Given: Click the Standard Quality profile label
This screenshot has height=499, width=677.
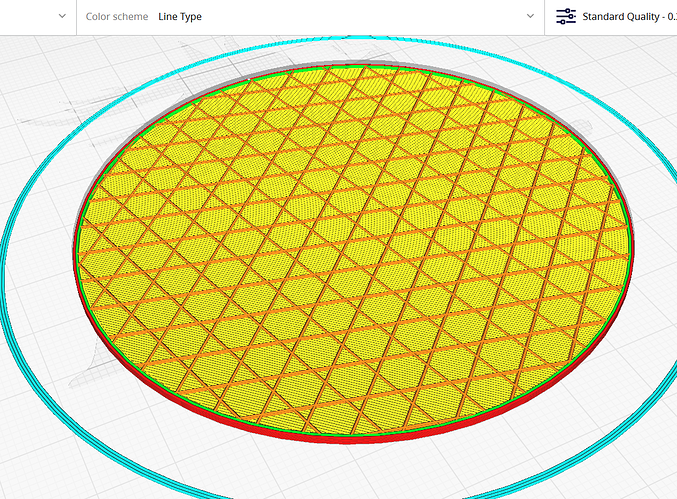Looking at the screenshot, I should [629, 17].
